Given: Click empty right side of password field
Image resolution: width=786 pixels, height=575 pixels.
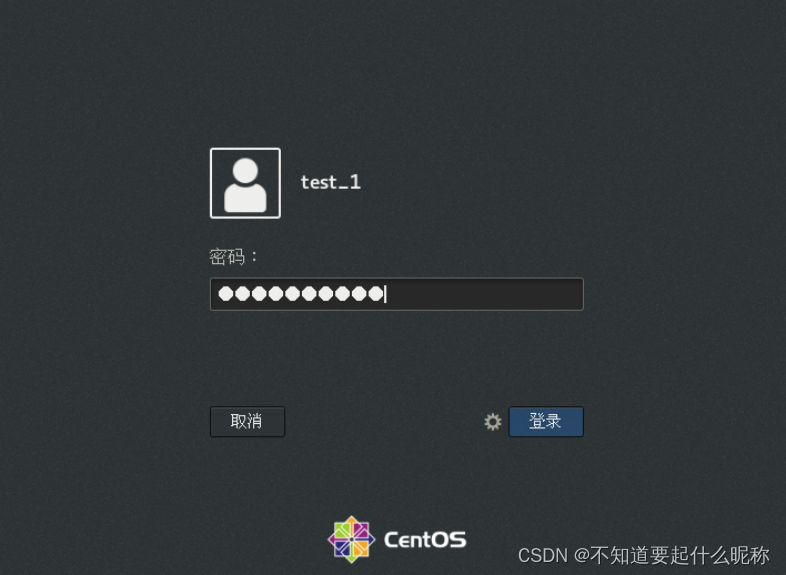Looking at the screenshot, I should 484,294.
